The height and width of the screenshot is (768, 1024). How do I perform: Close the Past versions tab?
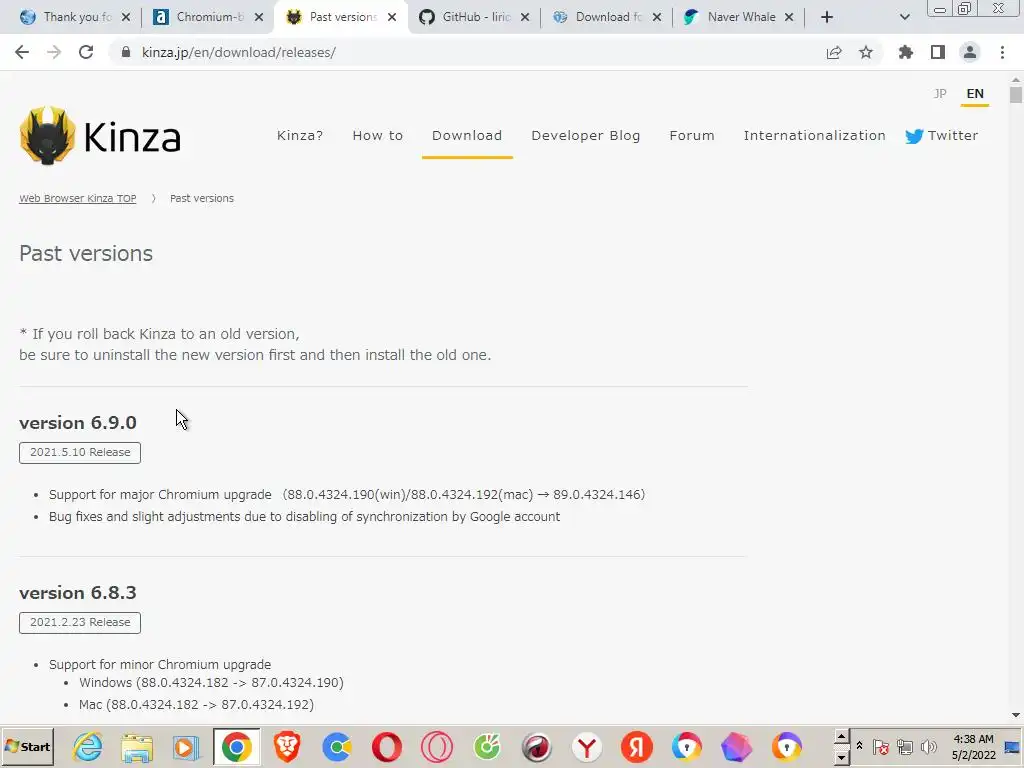pos(392,17)
